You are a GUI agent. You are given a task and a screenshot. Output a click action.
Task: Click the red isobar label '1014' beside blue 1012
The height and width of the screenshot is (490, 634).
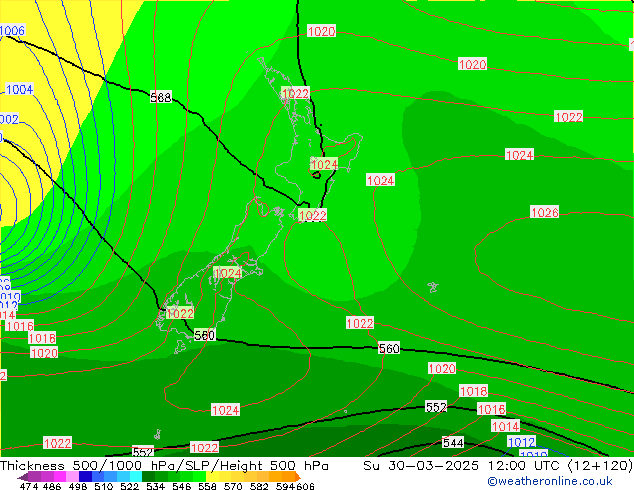pos(505,426)
